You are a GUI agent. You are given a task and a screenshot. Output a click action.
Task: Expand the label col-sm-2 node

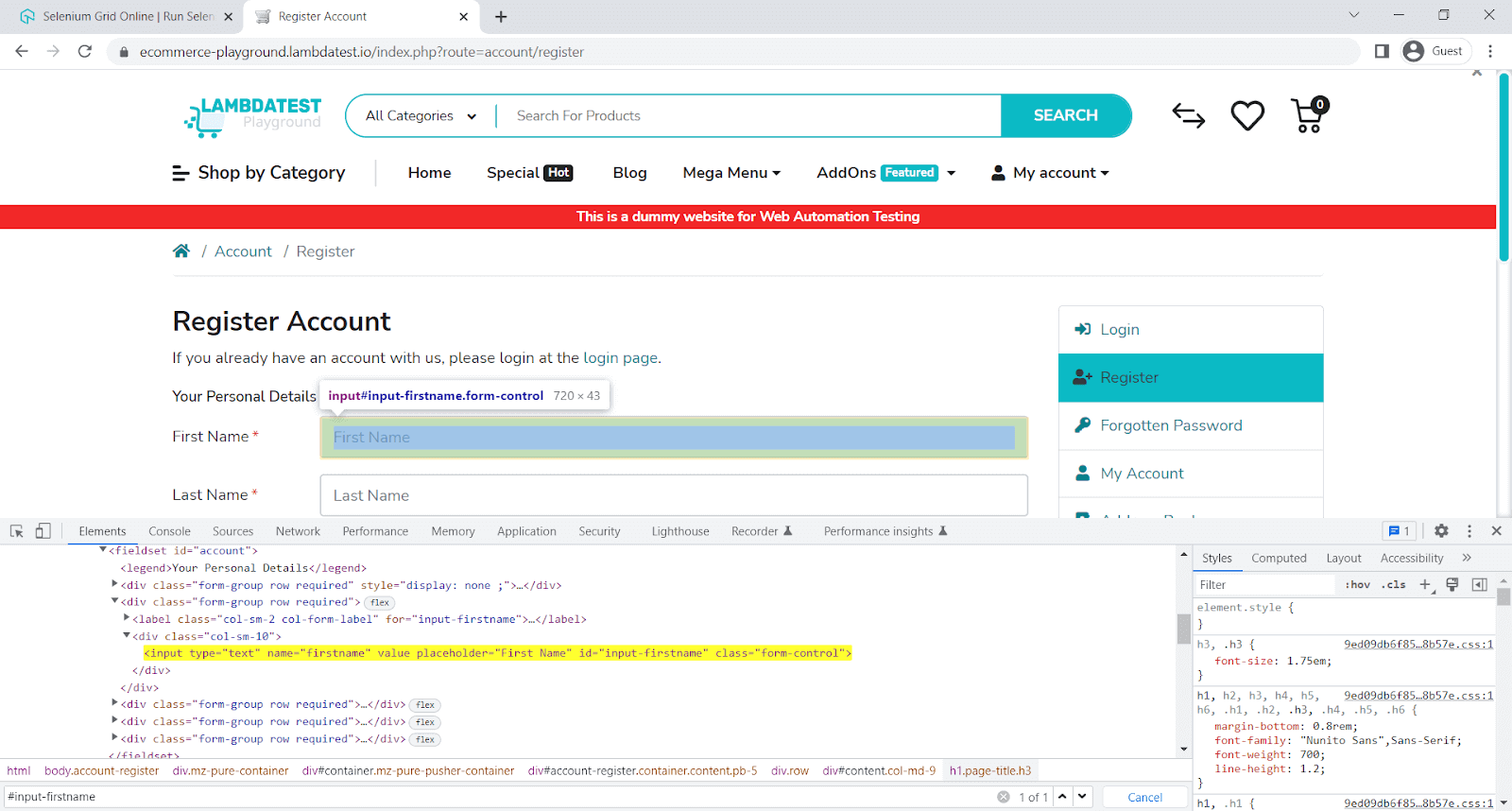tap(127, 618)
